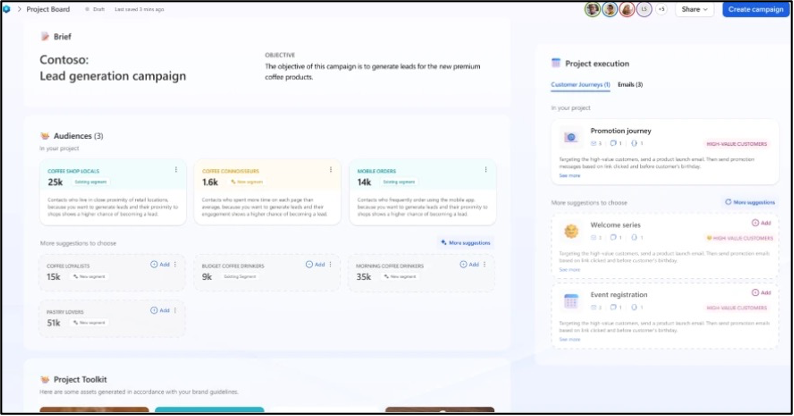Open the teal Project Toolkit asset thumbnail

coord(209,409)
